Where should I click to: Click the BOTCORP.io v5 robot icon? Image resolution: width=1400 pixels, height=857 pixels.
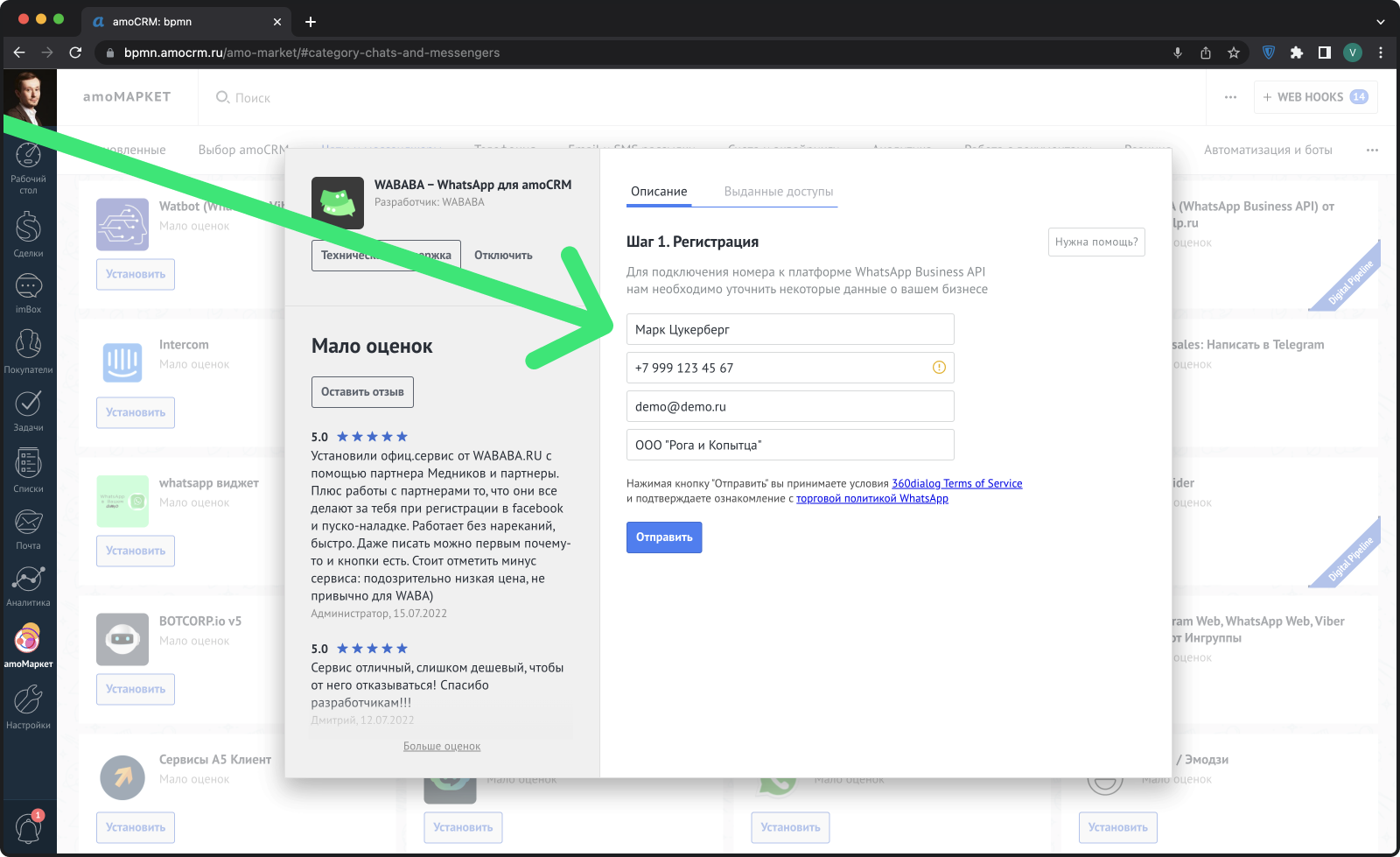(122, 639)
